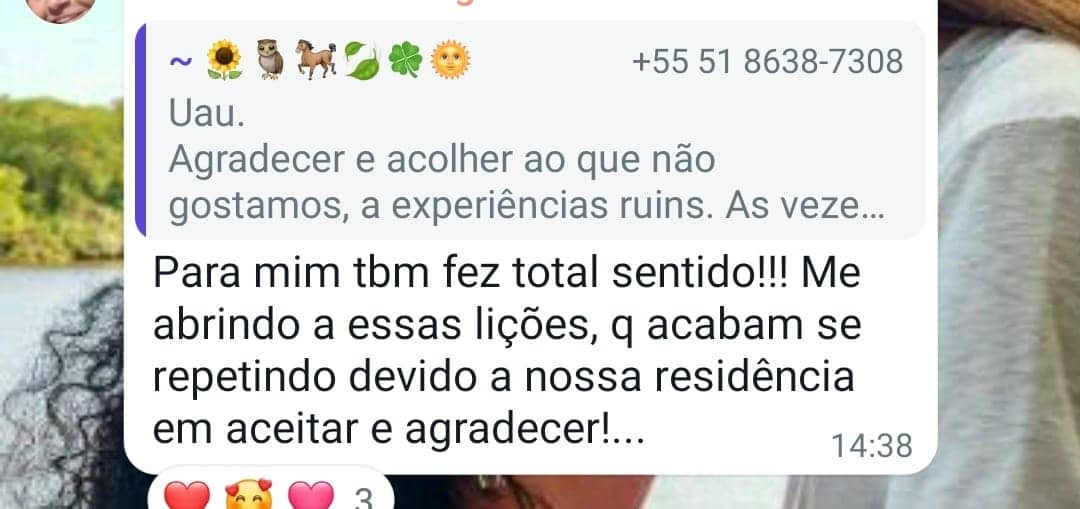View the reaction count of 3
This screenshot has height=509, width=1080.
(363, 498)
